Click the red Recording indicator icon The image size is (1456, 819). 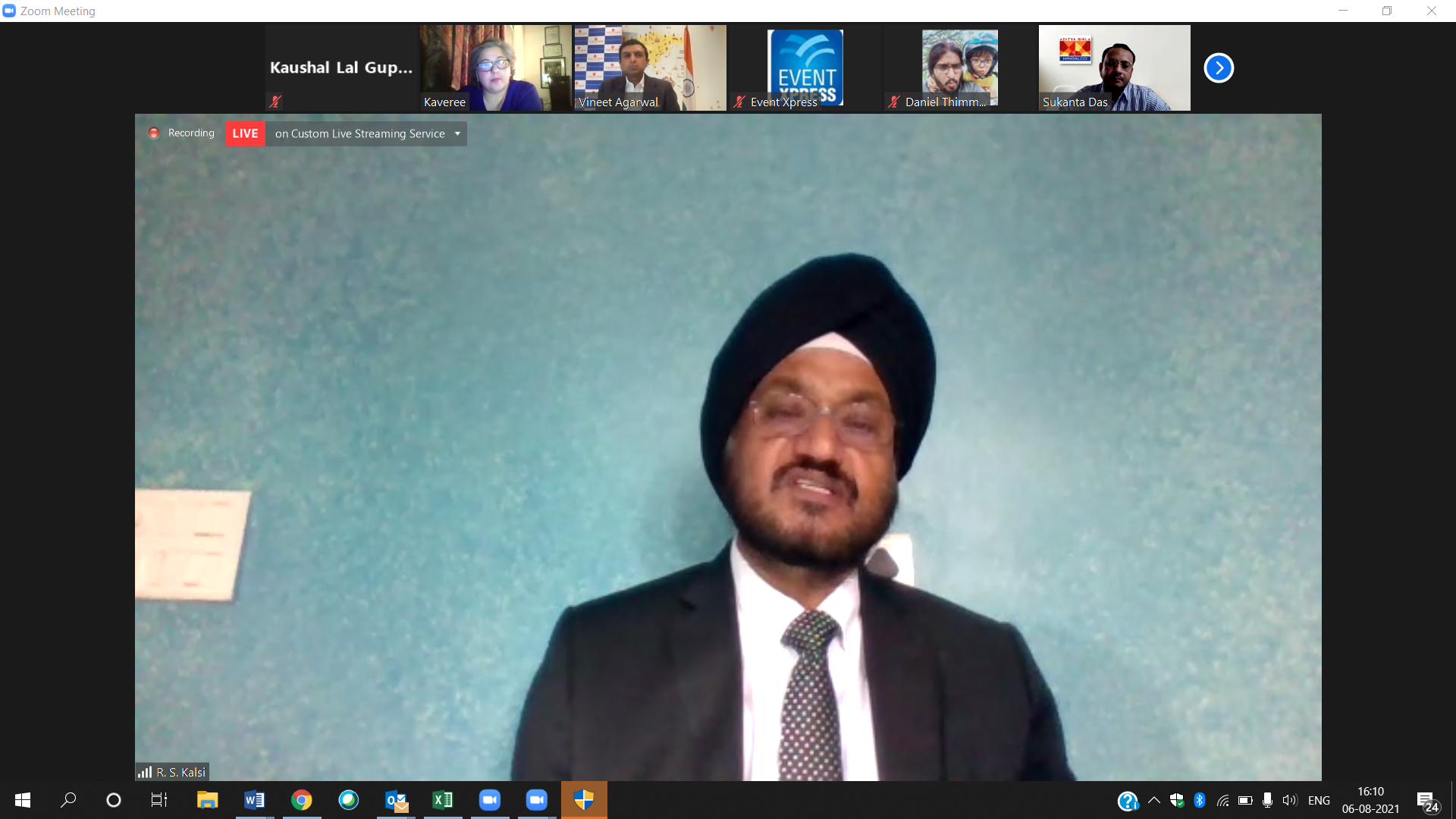pyautogui.click(x=154, y=133)
